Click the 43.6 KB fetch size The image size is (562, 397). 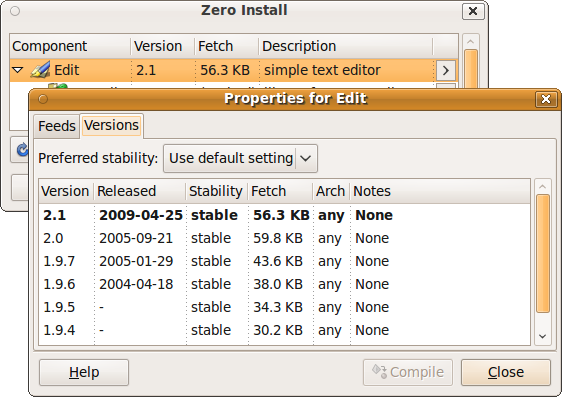click(x=278, y=261)
